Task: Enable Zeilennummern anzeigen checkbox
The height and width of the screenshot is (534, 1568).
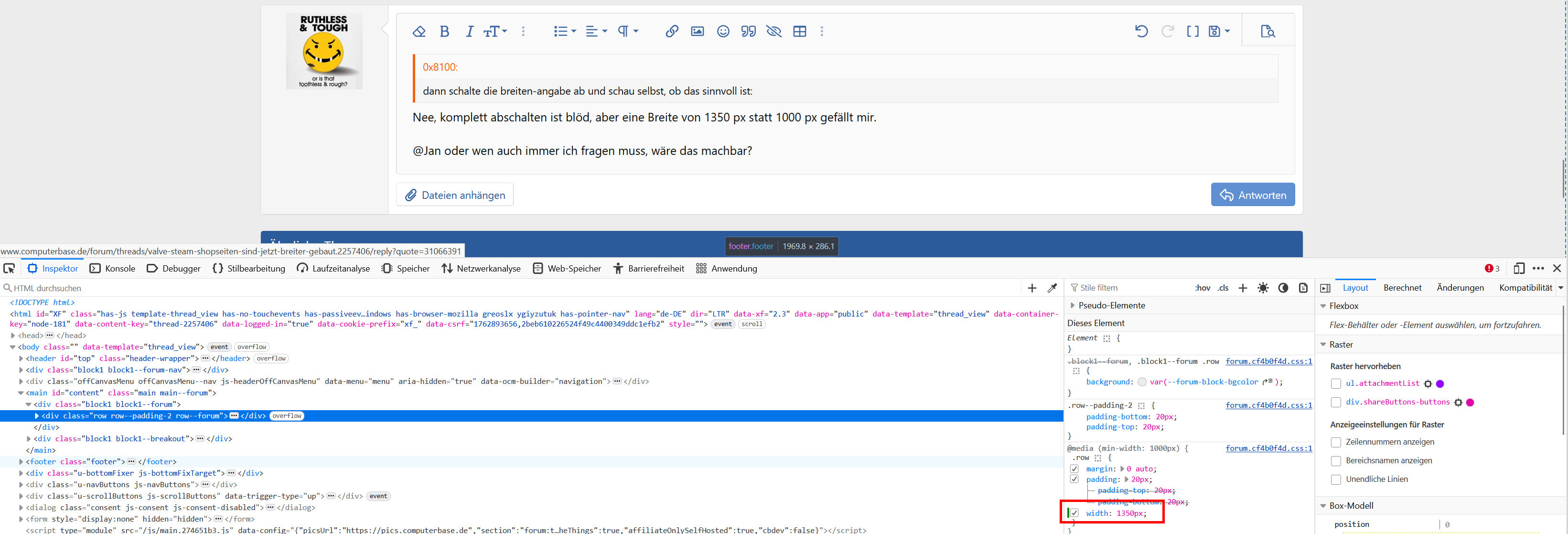Action: (x=1336, y=442)
